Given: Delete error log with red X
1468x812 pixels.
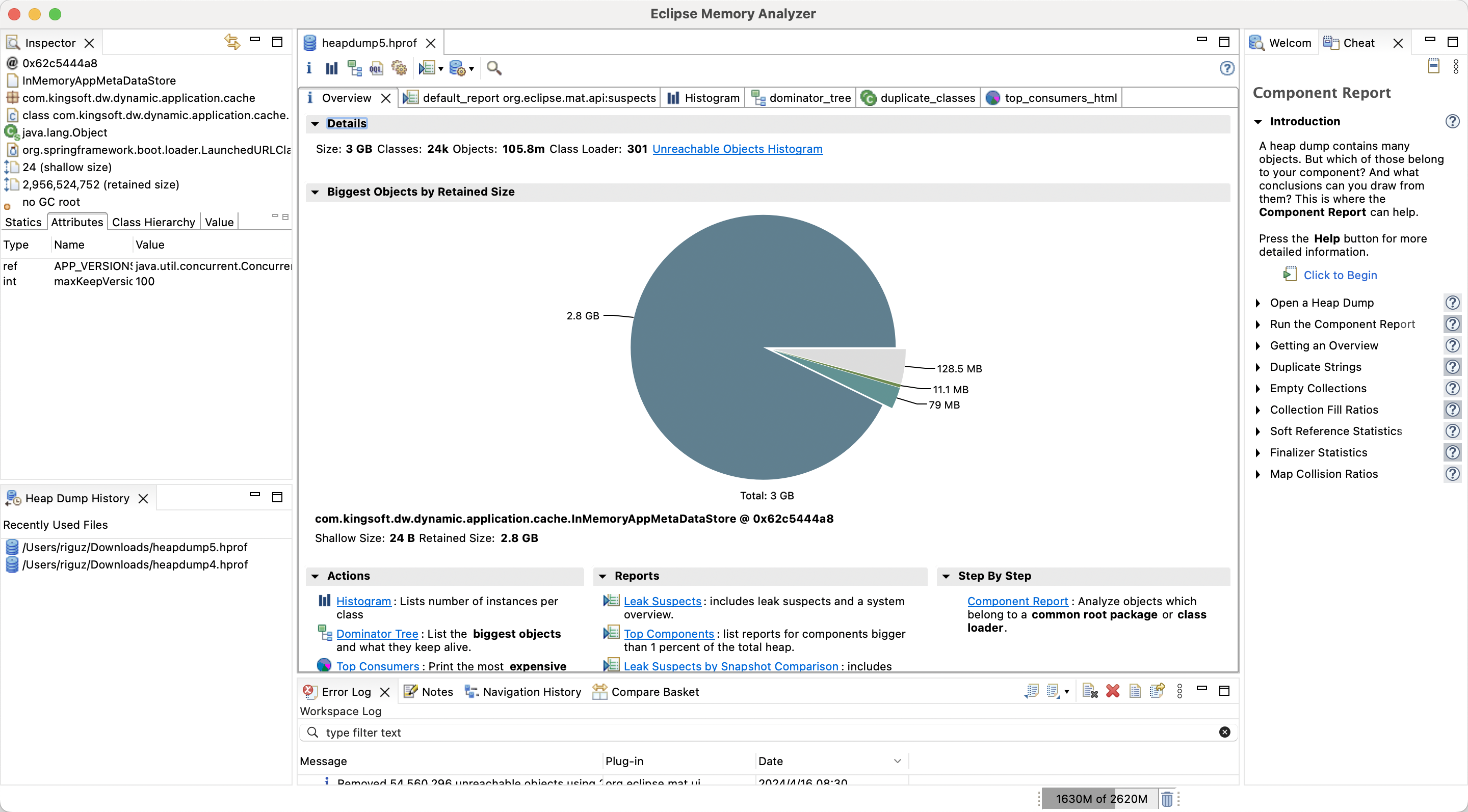Looking at the screenshot, I should 1112,691.
